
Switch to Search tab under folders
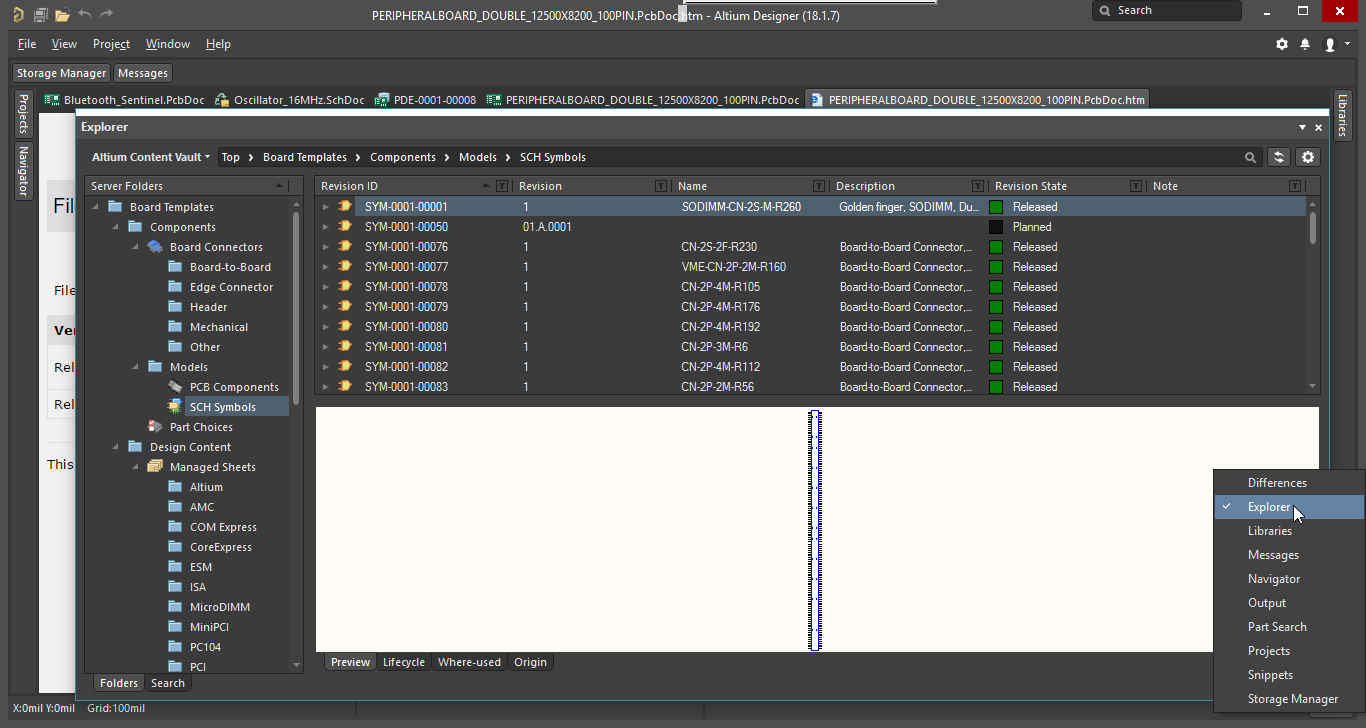click(x=167, y=683)
